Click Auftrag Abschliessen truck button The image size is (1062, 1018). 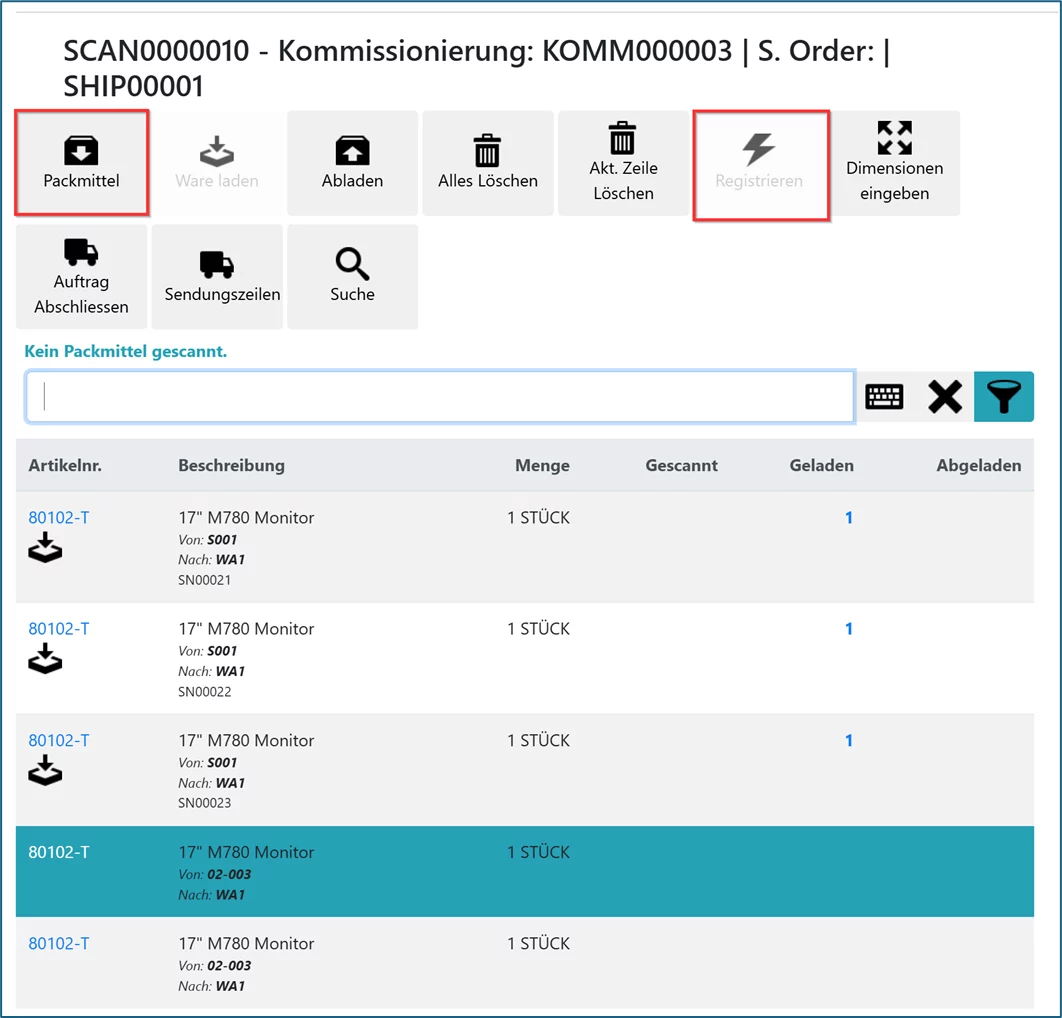click(81, 277)
